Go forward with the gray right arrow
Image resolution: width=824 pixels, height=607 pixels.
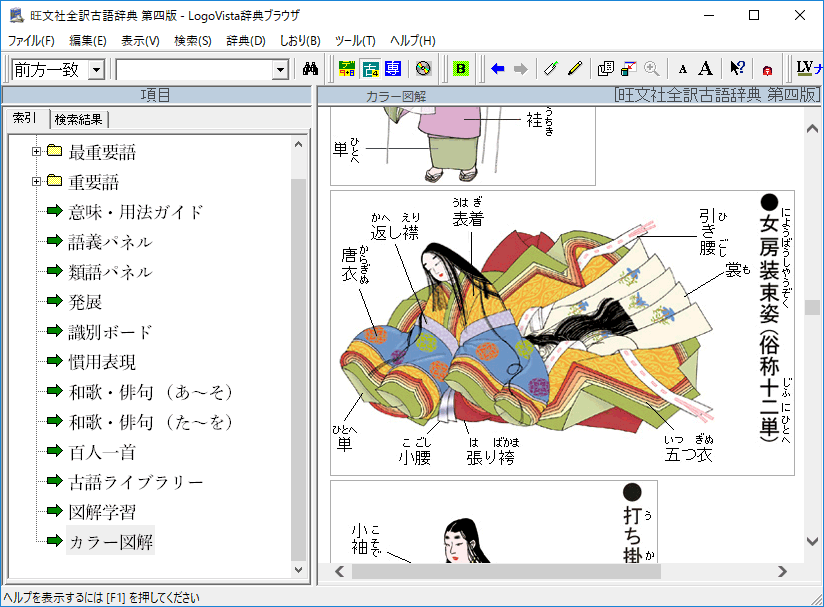(520, 69)
